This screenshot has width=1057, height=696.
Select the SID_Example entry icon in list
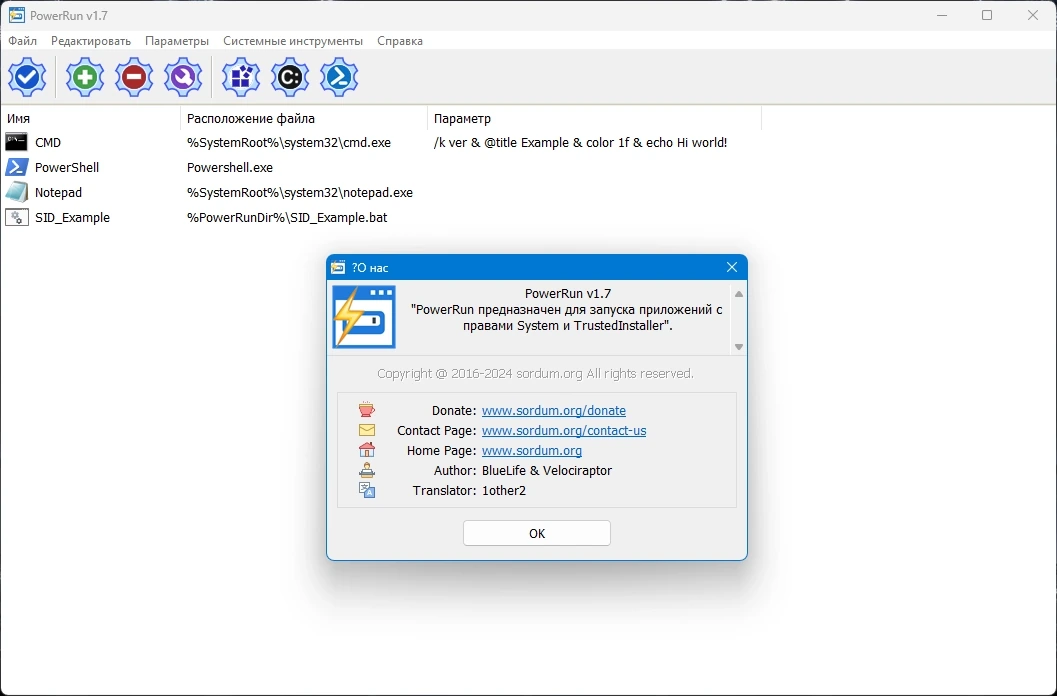pos(17,217)
